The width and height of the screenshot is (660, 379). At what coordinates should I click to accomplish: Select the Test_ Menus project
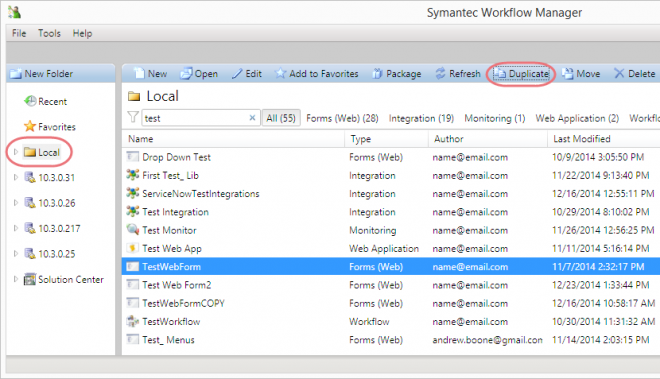click(x=168, y=340)
